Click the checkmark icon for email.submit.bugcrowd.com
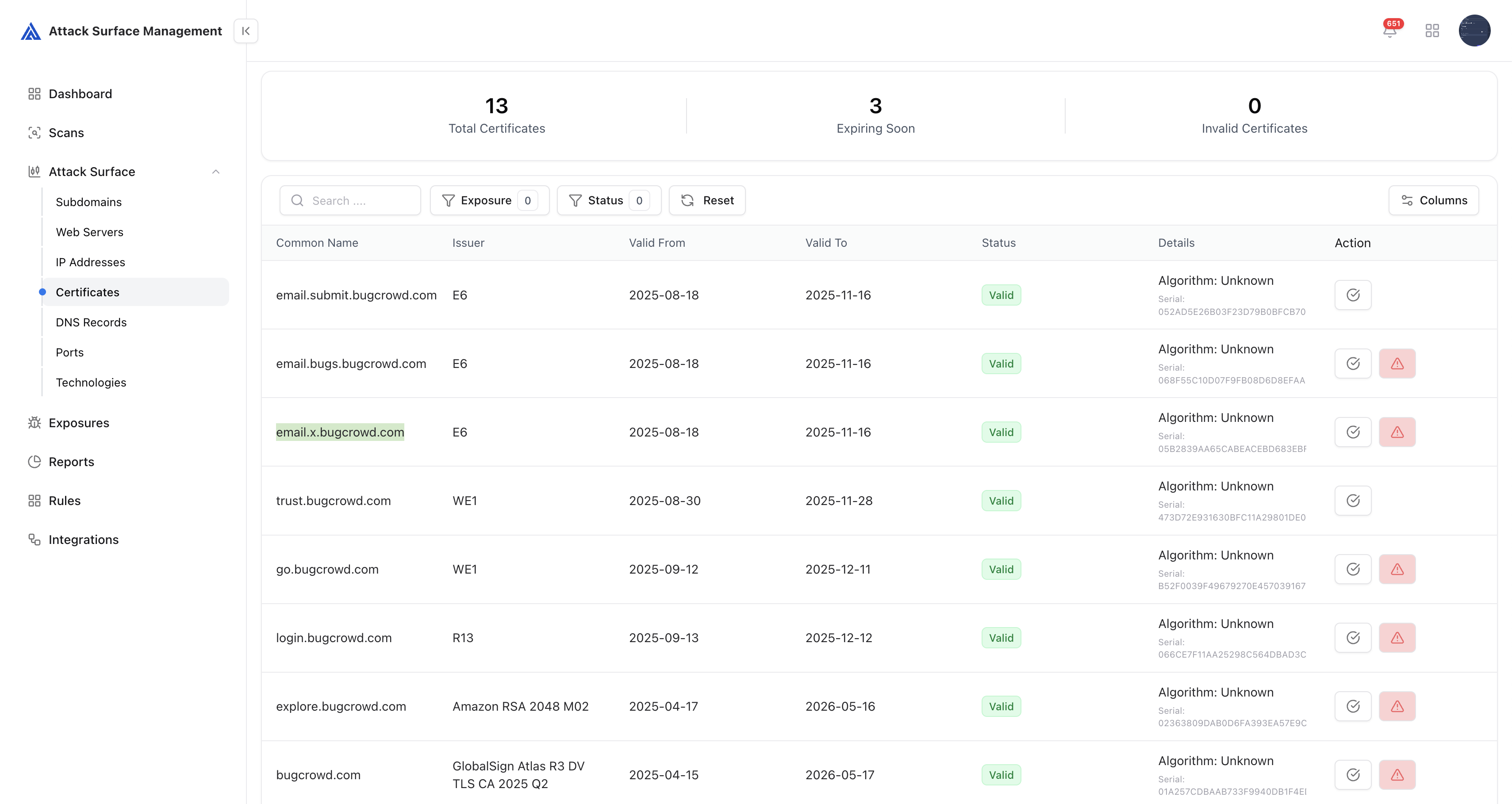The height and width of the screenshot is (804, 1512). [x=1352, y=295]
